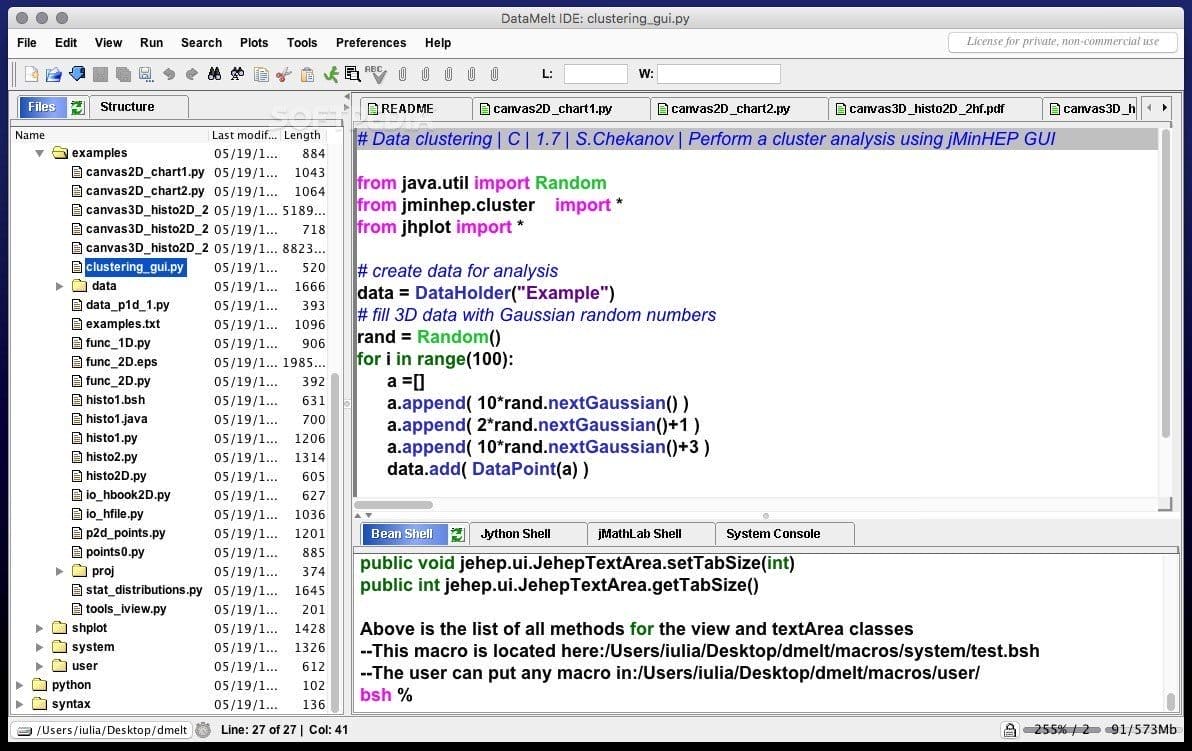
Task: Collapse the examples folder
Action: point(40,153)
